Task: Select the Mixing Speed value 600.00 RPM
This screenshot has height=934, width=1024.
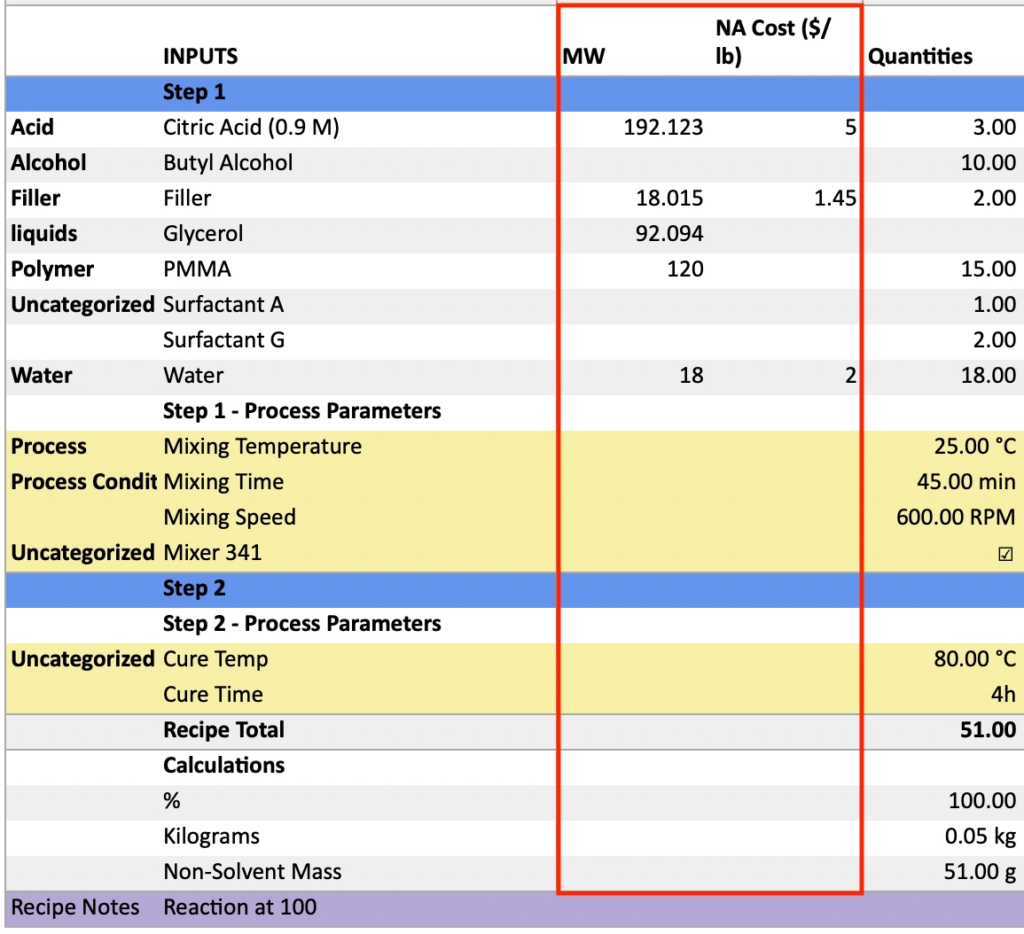Action: click(x=955, y=517)
